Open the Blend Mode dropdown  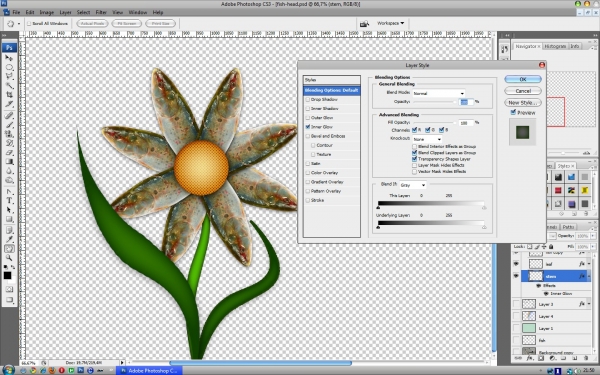click(x=439, y=93)
